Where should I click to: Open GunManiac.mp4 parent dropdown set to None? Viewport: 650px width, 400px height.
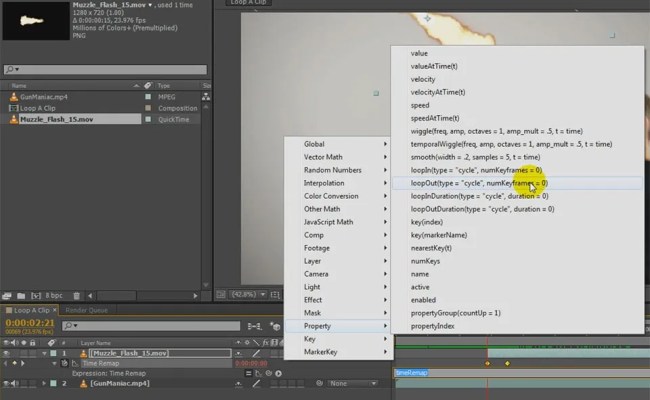pos(352,383)
